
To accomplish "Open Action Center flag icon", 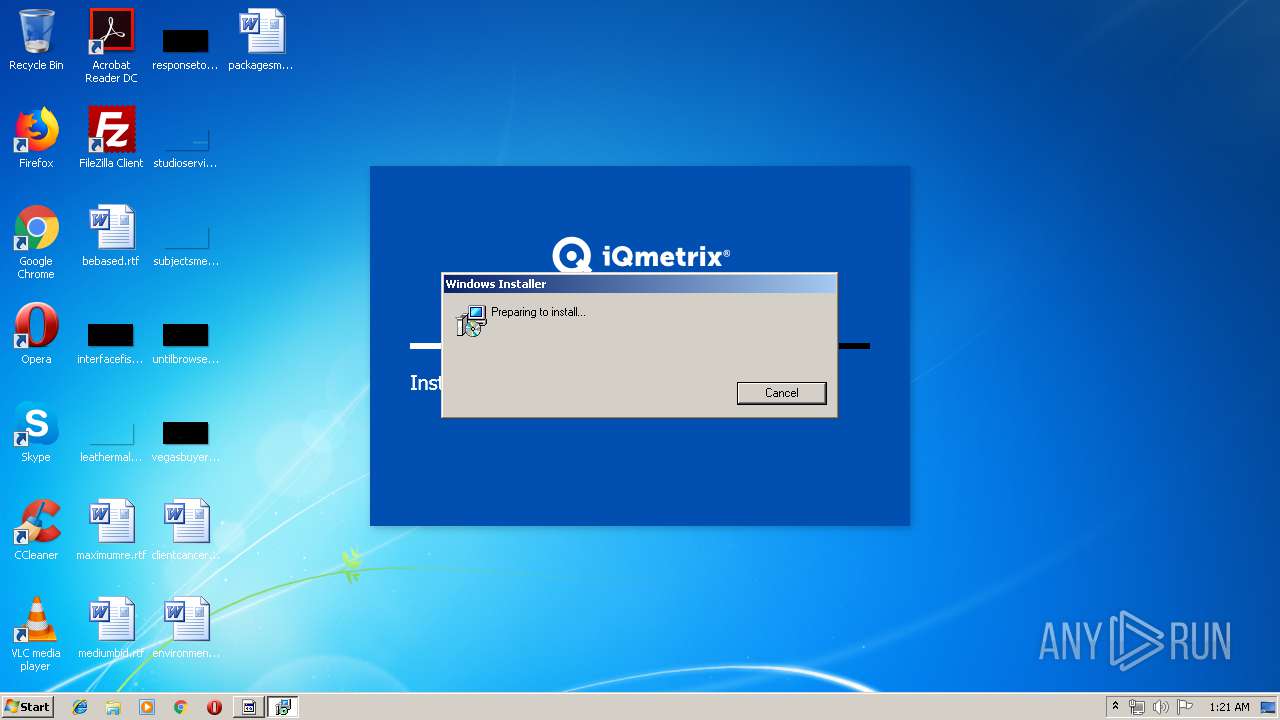I will pyautogui.click(x=1185, y=707).
